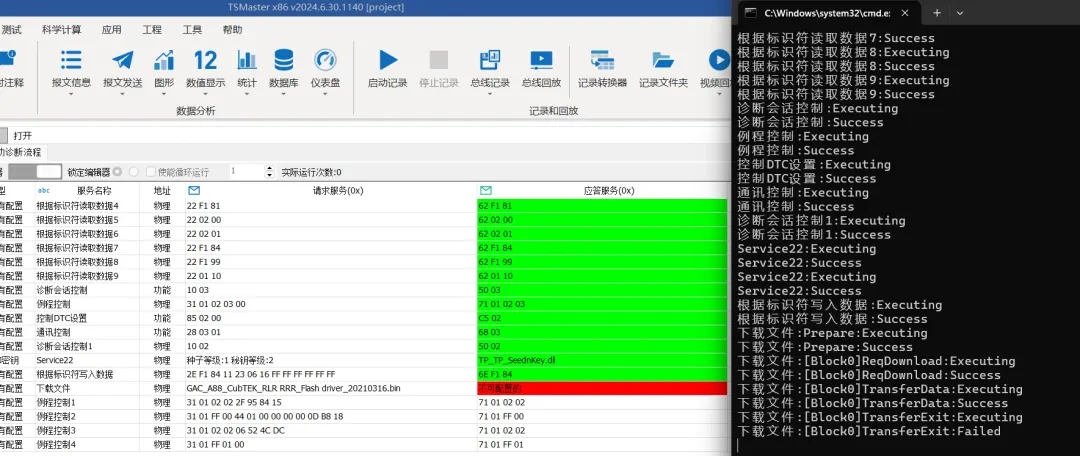
Task: Click the loop count stepper arrows
Action: coord(269,172)
